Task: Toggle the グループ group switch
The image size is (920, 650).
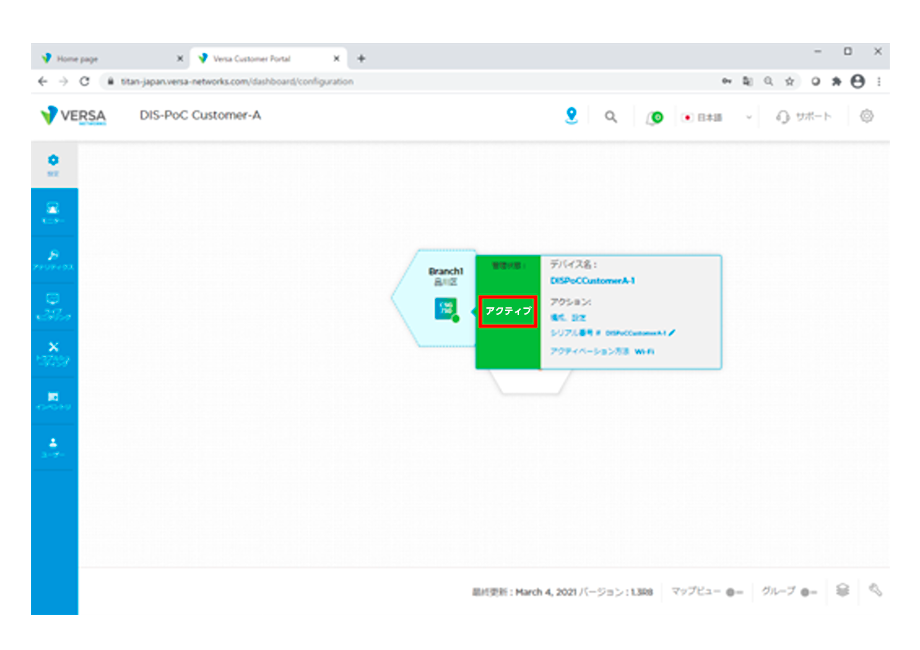Action: pyautogui.click(x=807, y=592)
